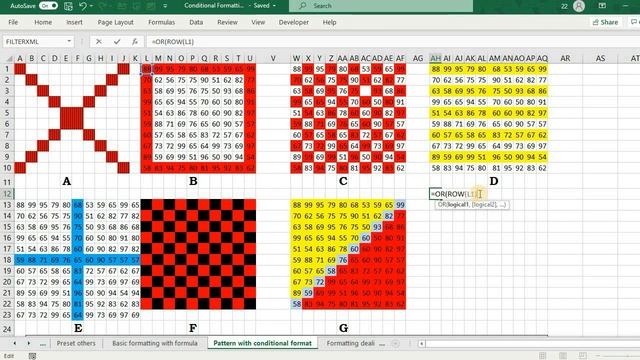Switch to Page Layout view icon
Viewport: 640px width, 360px height.
coord(562,356)
